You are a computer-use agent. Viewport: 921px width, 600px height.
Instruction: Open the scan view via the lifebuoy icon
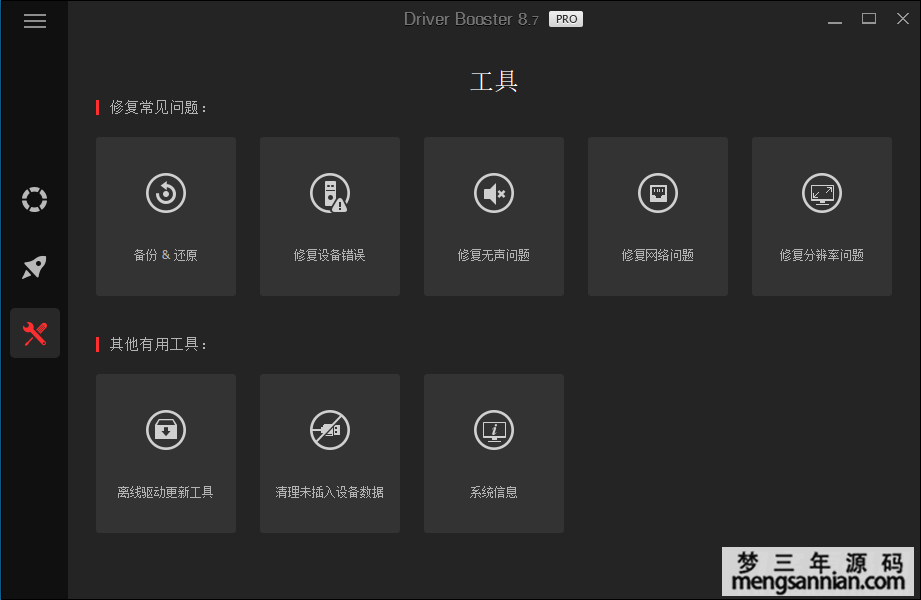click(35, 199)
